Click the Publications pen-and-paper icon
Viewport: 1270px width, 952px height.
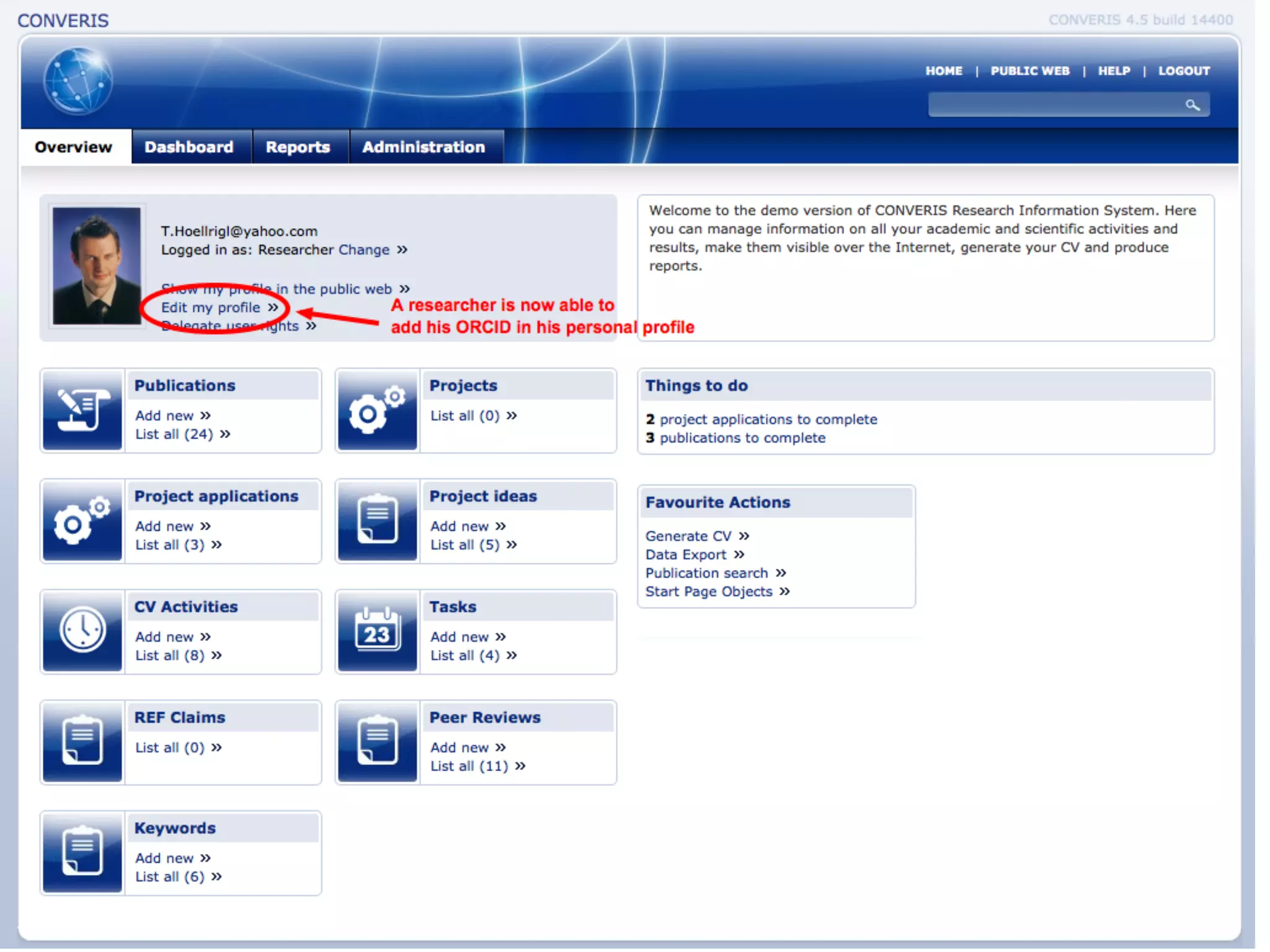click(x=82, y=410)
